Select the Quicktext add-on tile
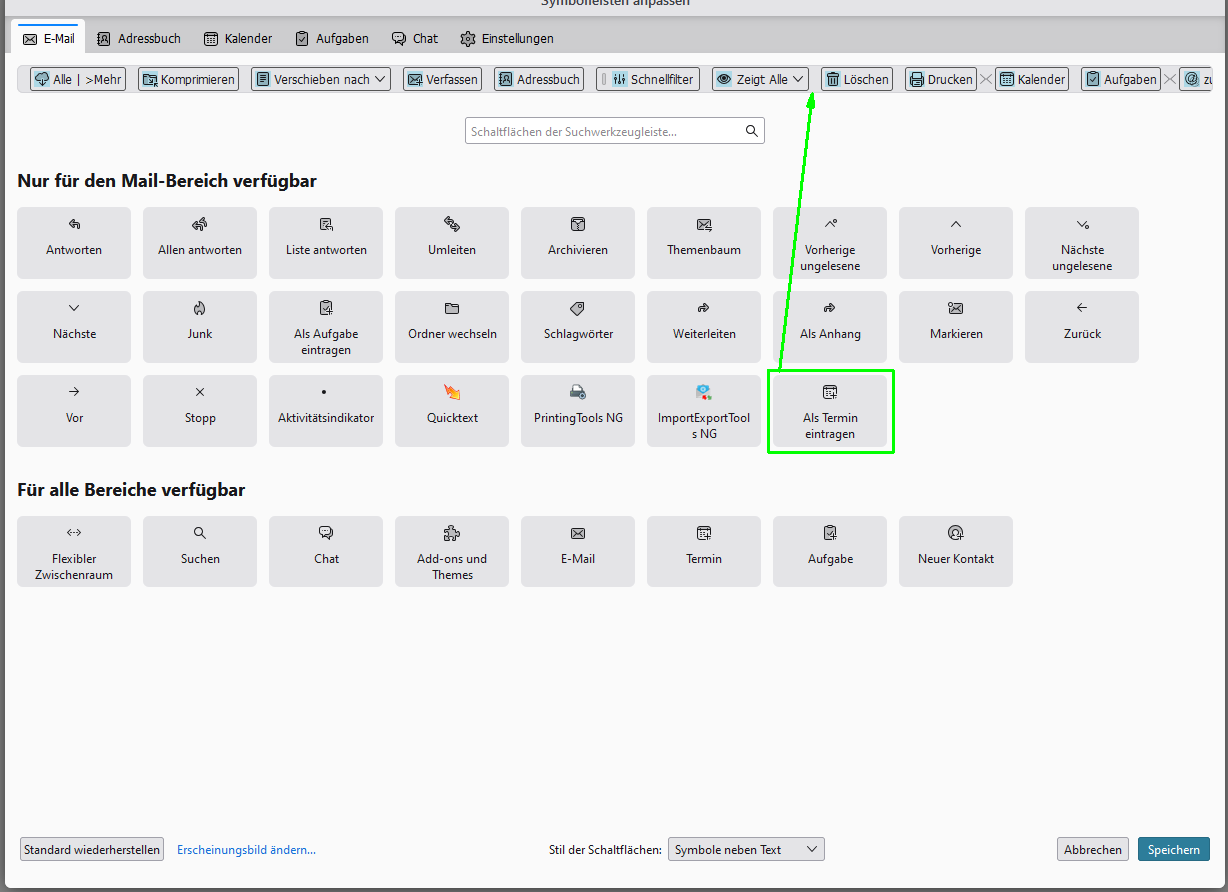The image size is (1228, 892). pyautogui.click(x=452, y=411)
